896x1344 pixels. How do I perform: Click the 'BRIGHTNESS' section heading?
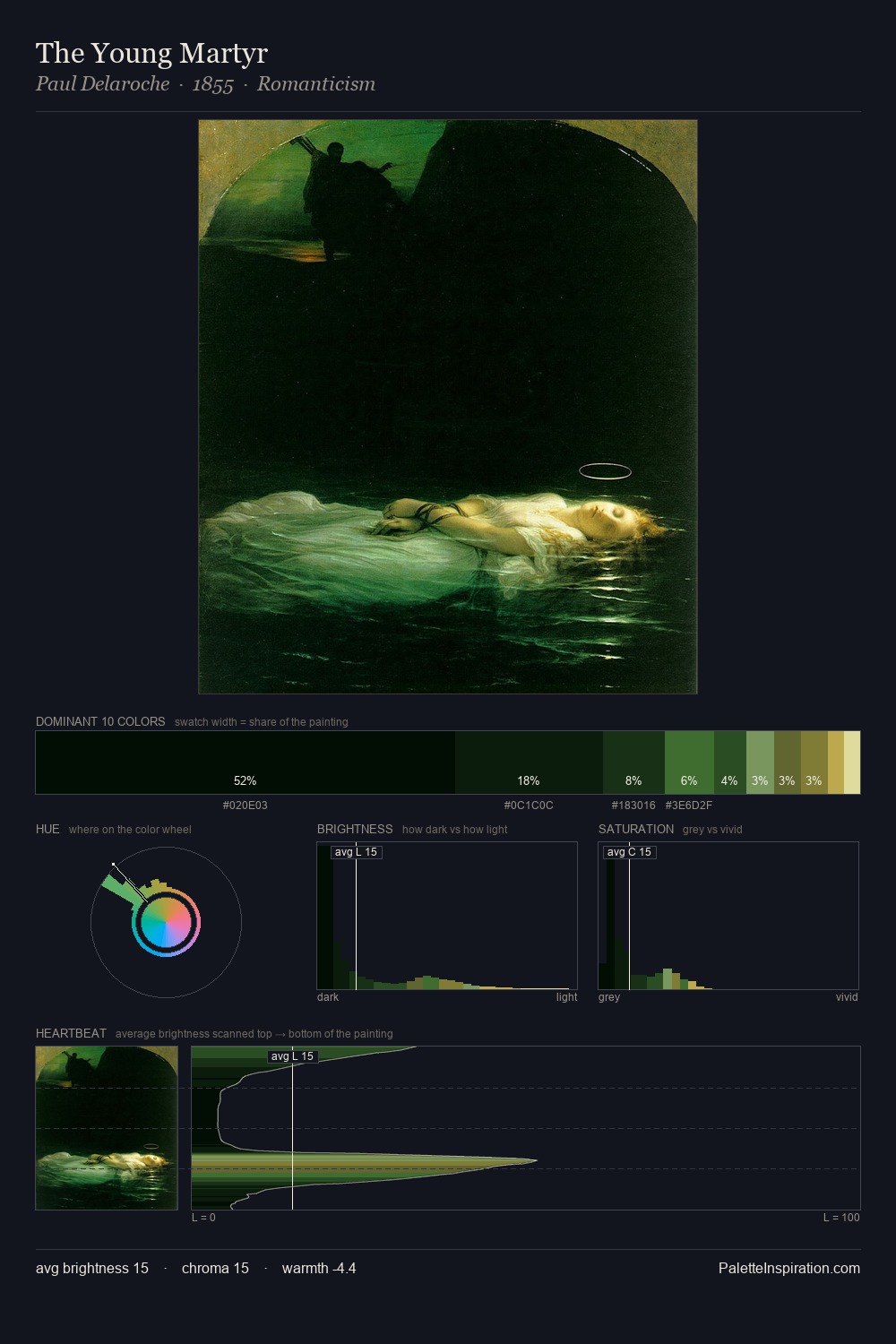(x=355, y=829)
